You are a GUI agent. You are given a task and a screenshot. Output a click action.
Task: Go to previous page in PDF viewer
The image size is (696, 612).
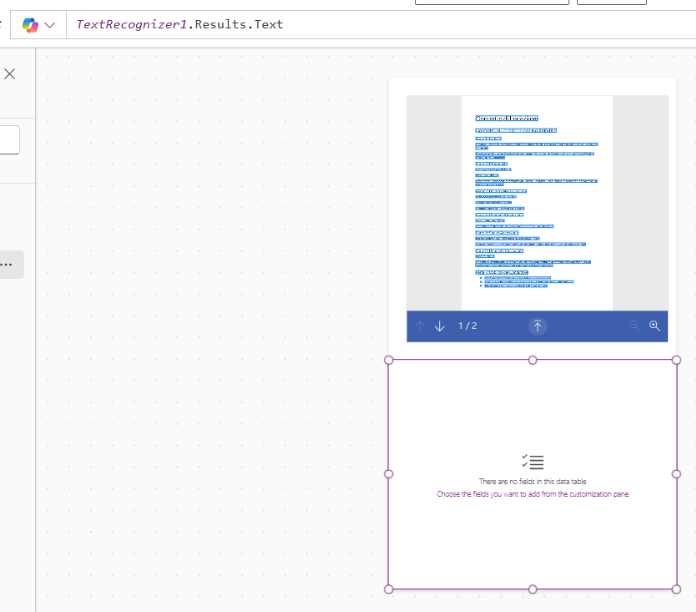coord(420,326)
